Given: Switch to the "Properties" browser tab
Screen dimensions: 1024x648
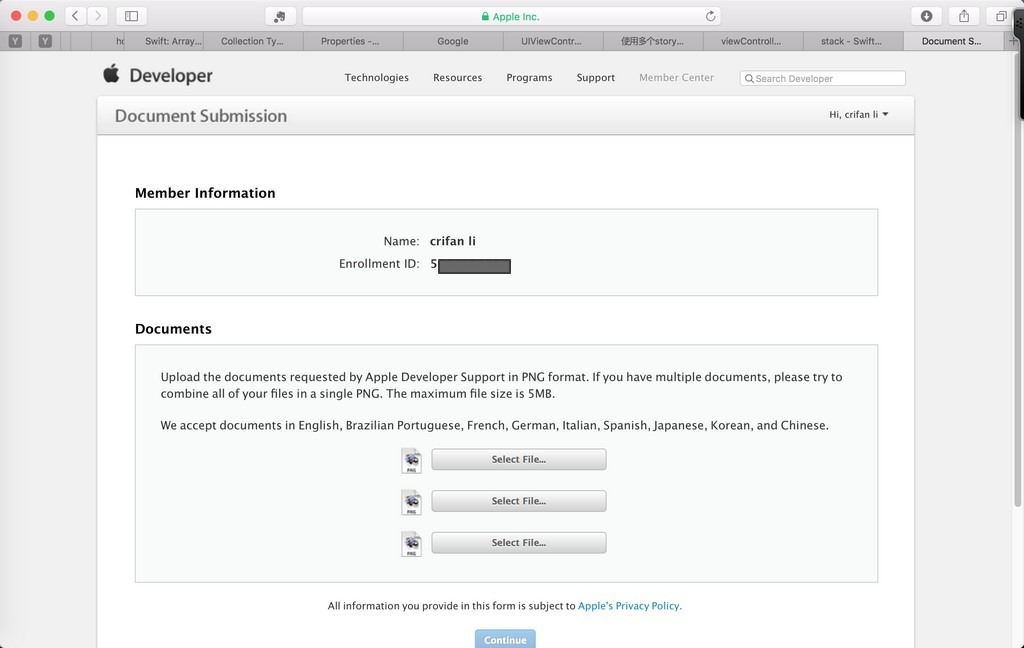Looking at the screenshot, I should click(350, 41).
